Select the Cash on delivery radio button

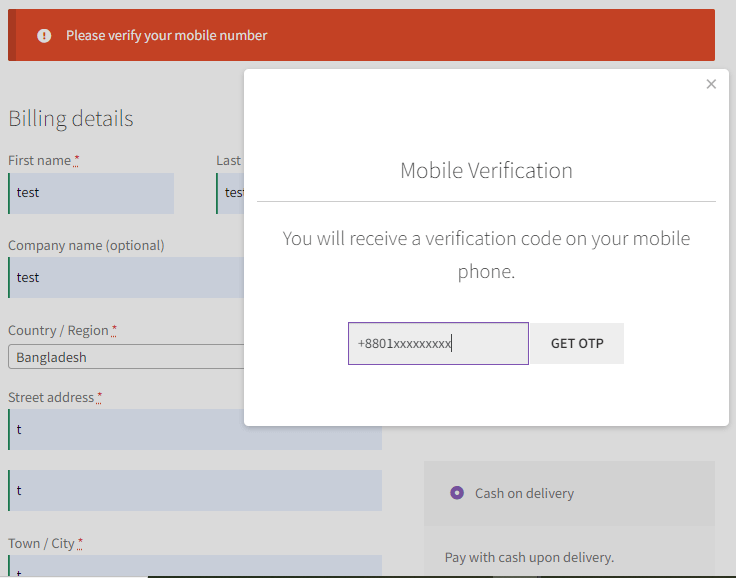457,493
